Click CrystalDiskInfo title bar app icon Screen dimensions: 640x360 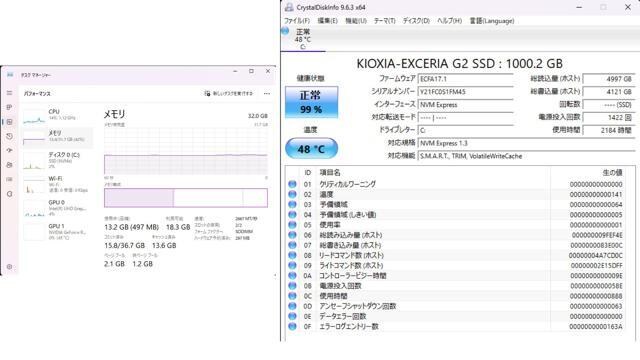tap(289, 7)
